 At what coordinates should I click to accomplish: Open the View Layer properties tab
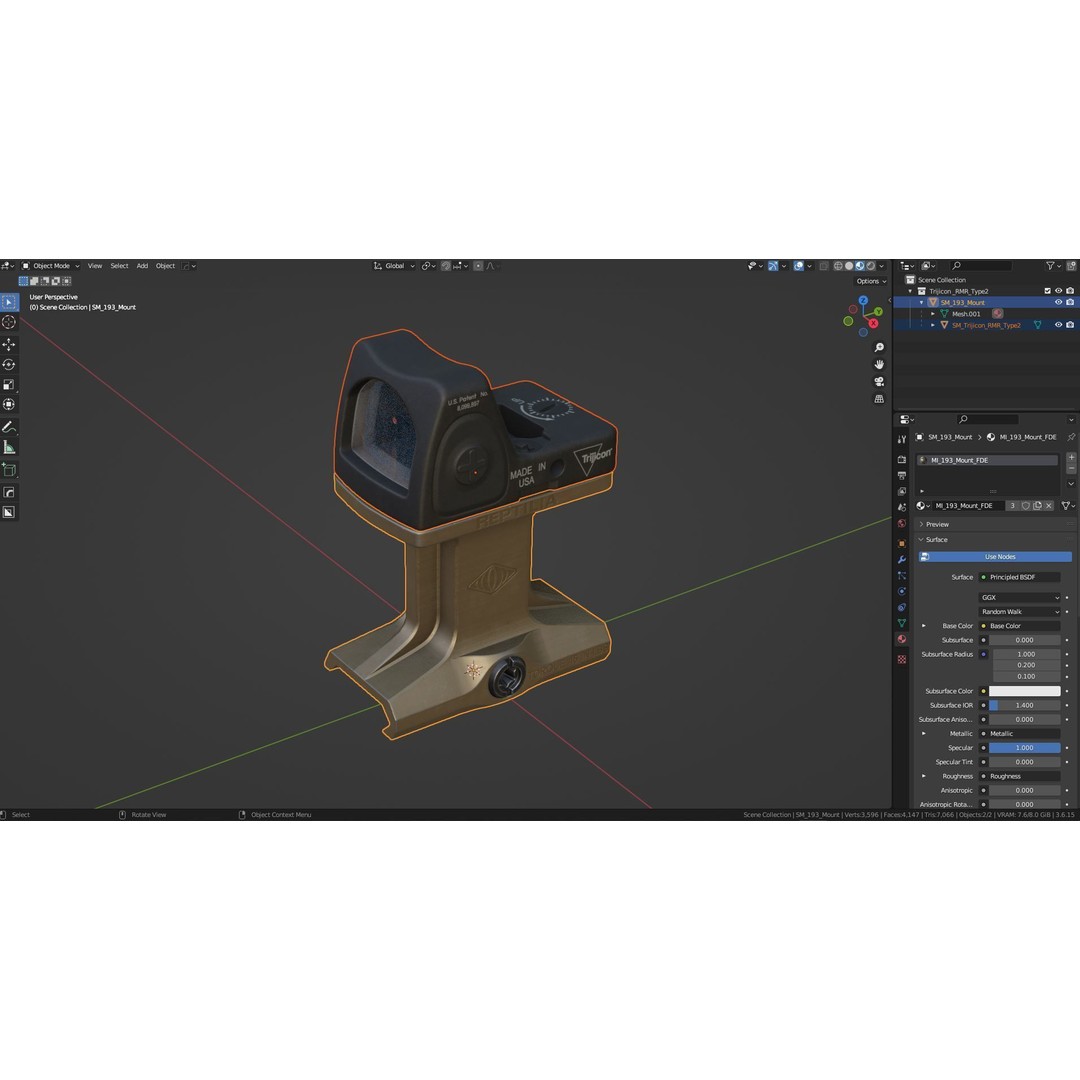pyautogui.click(x=902, y=491)
